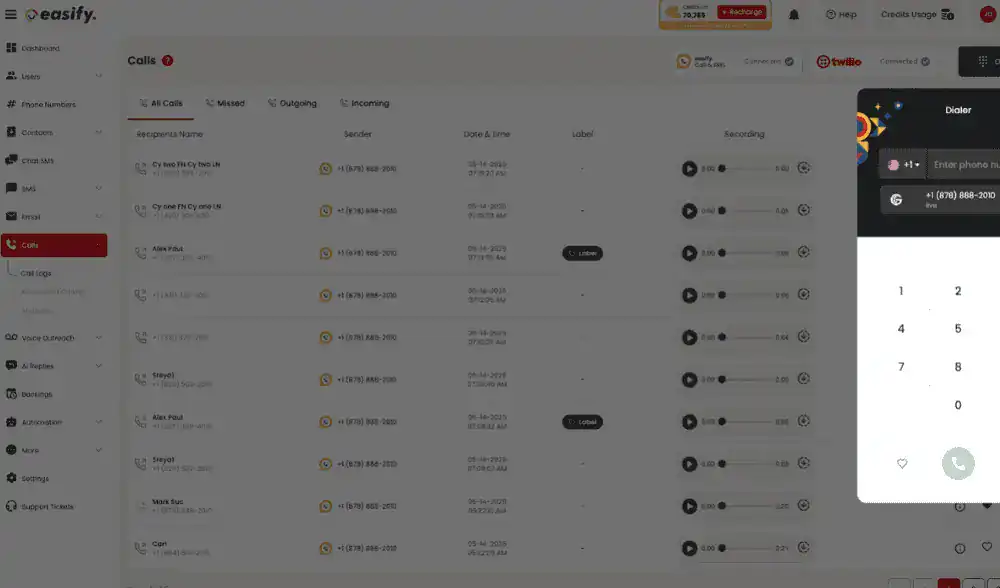Play the Mark Suc call recording
The height and width of the screenshot is (588, 1000).
[689, 506]
